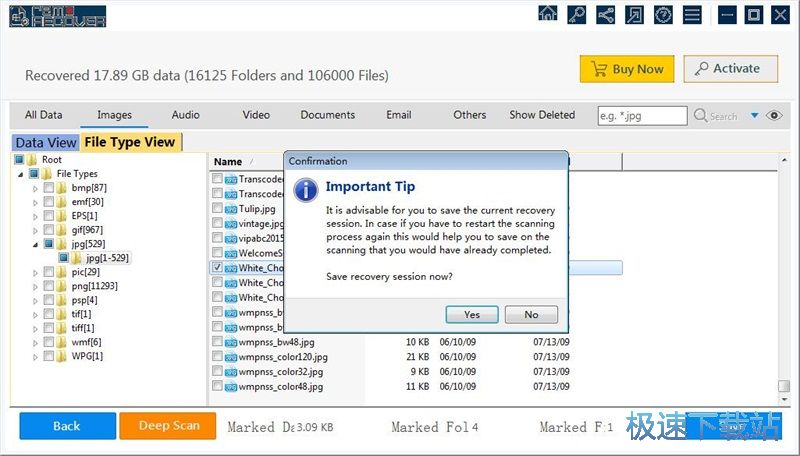The width and height of the screenshot is (800, 456).
Task: Select the File Type View tab
Action: click(130, 142)
